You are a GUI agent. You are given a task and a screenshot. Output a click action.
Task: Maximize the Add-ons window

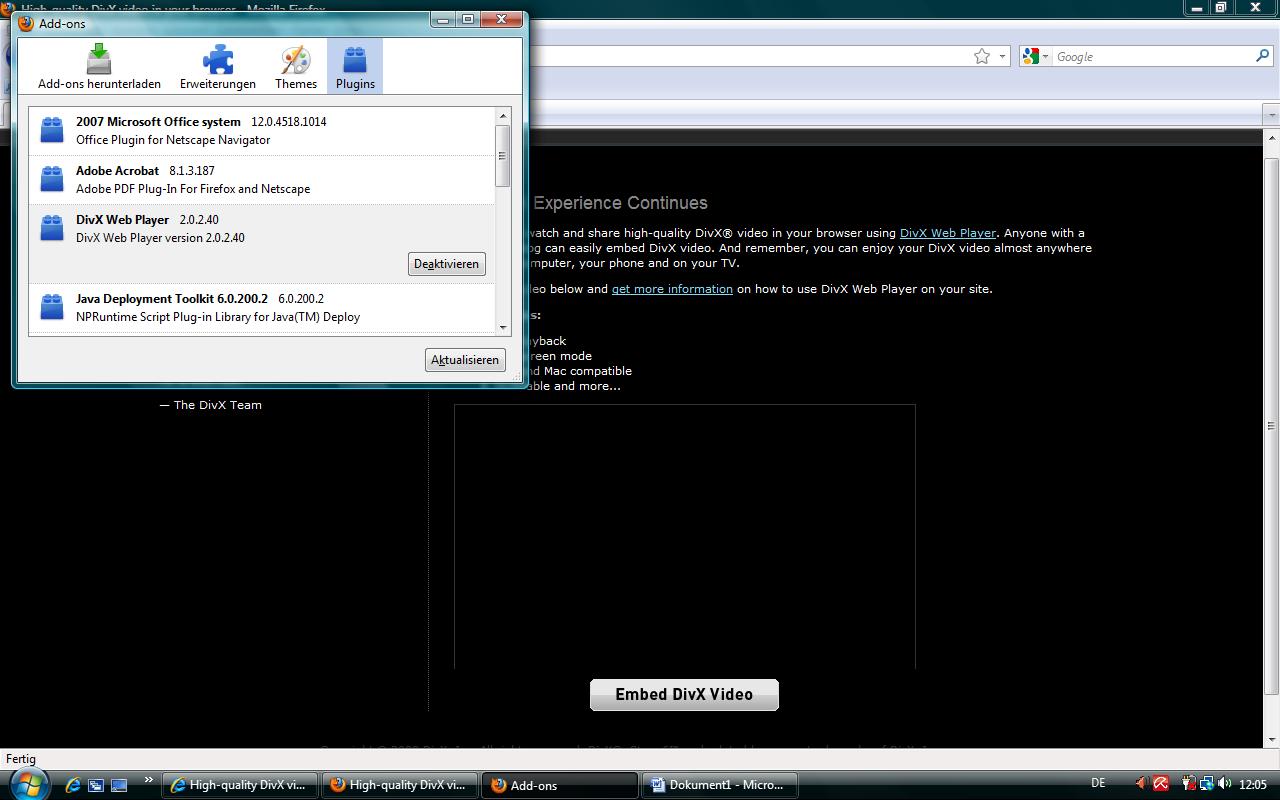[467, 19]
